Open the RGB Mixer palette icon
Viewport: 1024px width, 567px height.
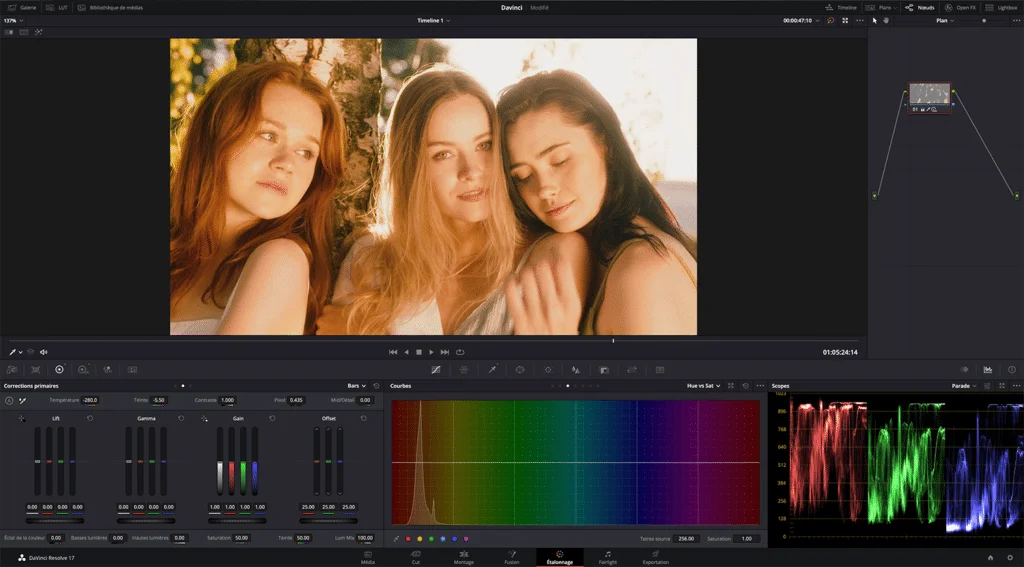[107, 370]
